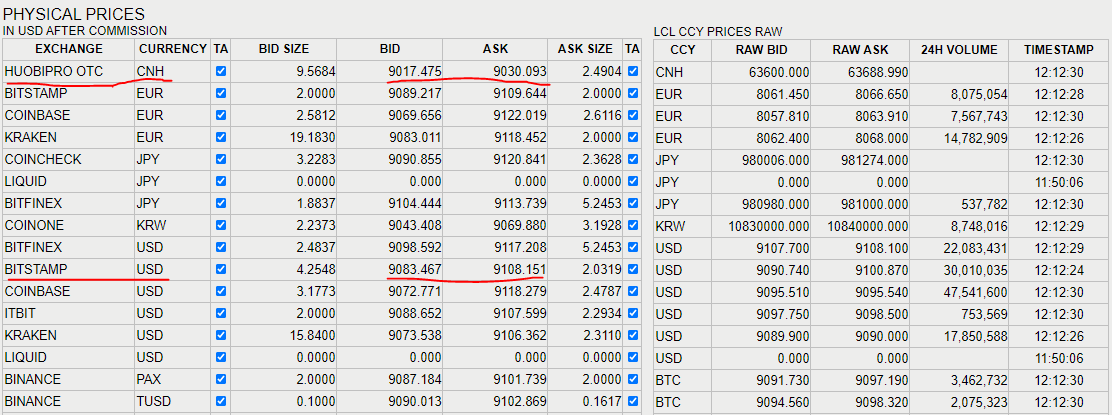Click ask price 9069.880
This screenshot has height=415, width=1112.
click(520, 225)
